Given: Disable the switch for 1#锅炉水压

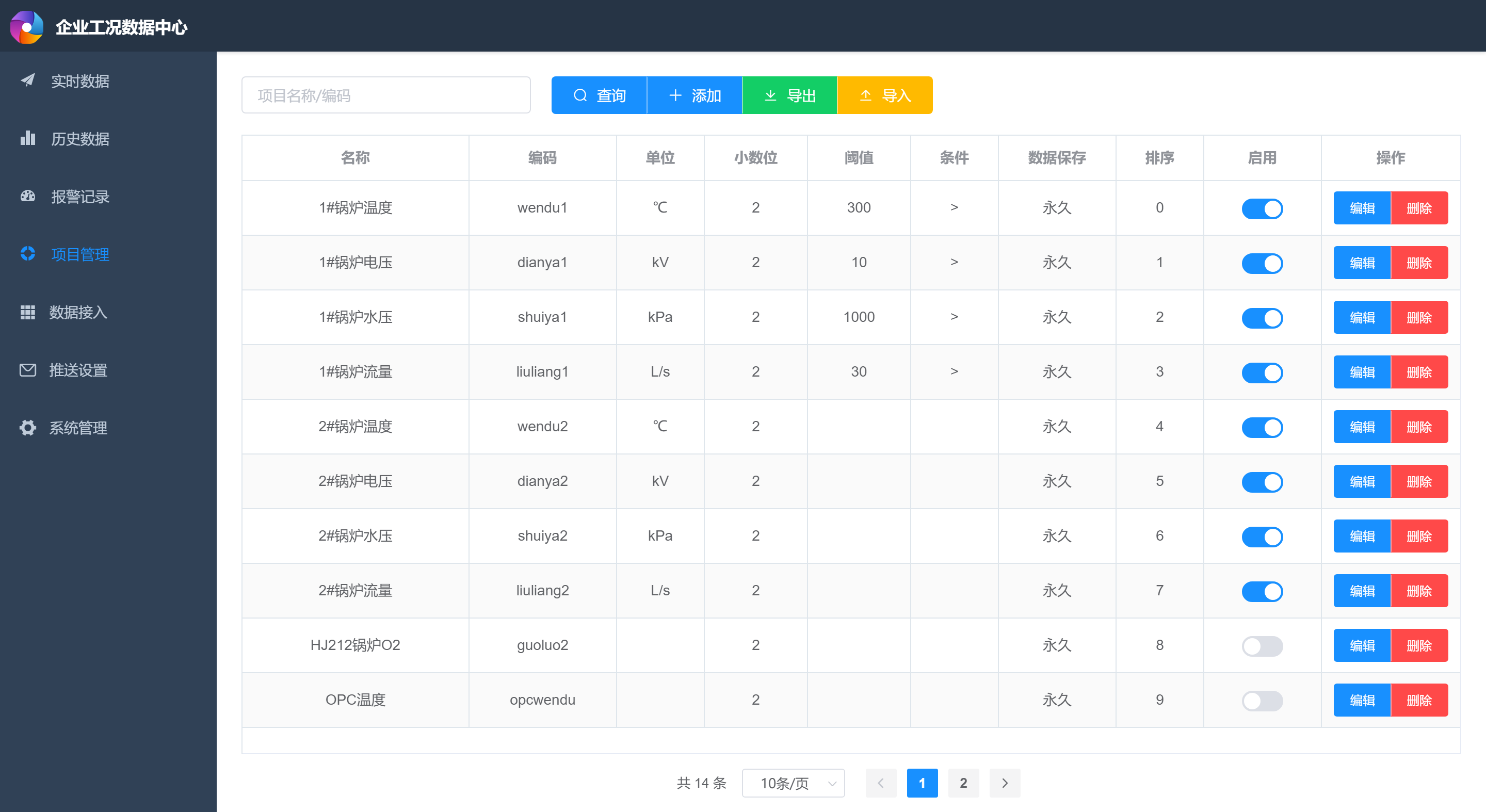Looking at the screenshot, I should [1262, 318].
